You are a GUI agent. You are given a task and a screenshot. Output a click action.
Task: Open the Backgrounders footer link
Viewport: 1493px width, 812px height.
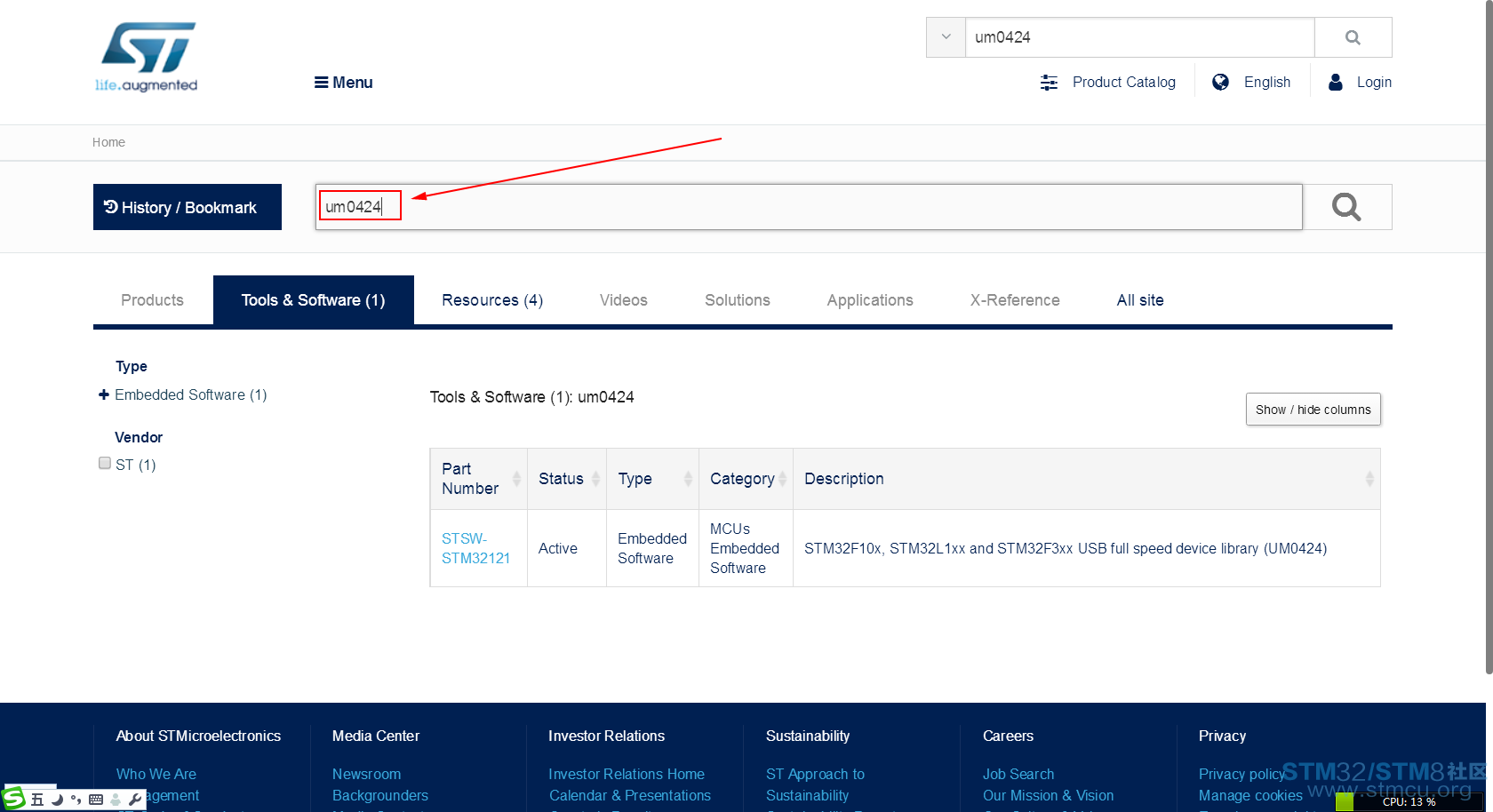(x=380, y=795)
